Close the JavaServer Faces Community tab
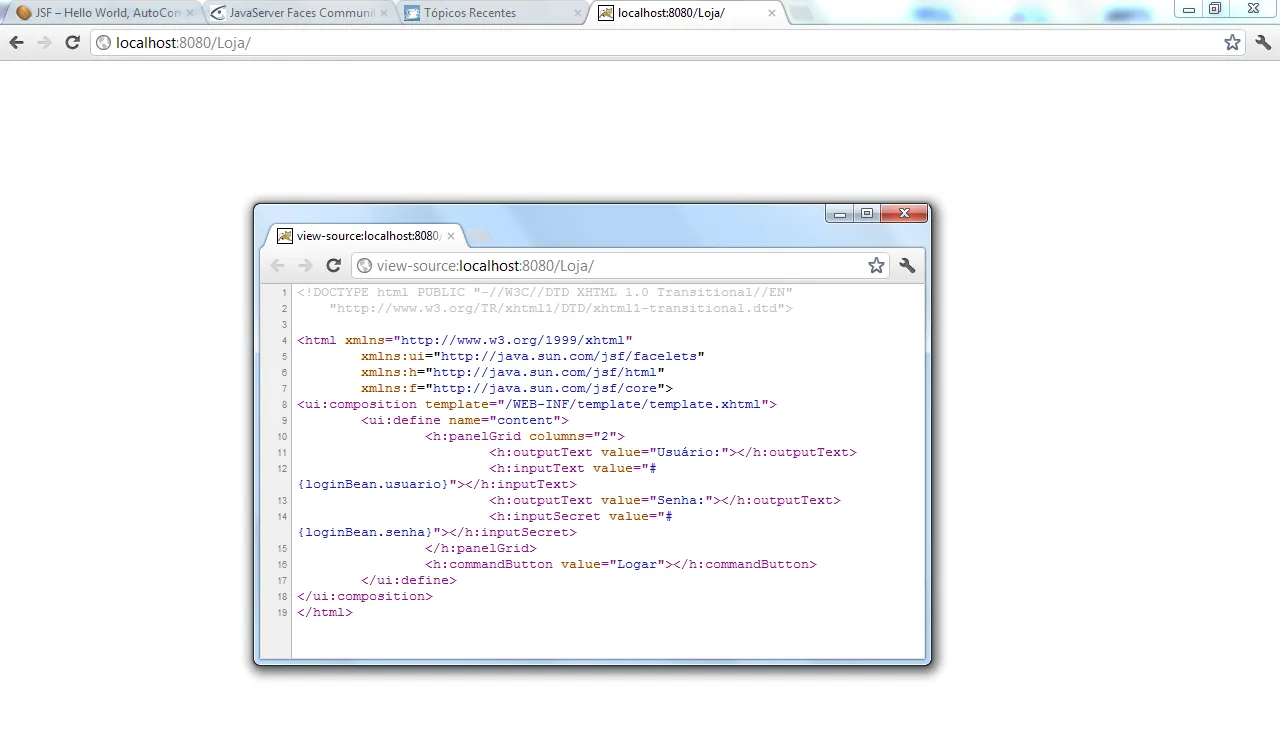1280x754 pixels. 384,13
